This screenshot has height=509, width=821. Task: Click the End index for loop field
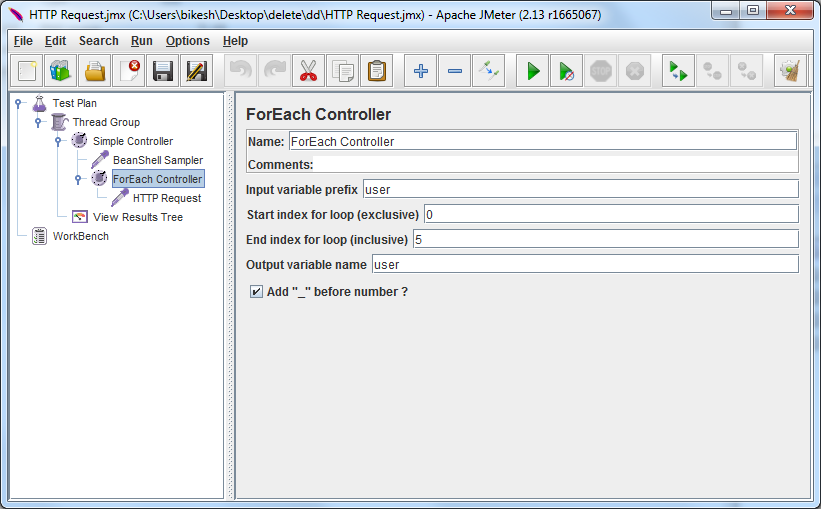pos(606,239)
